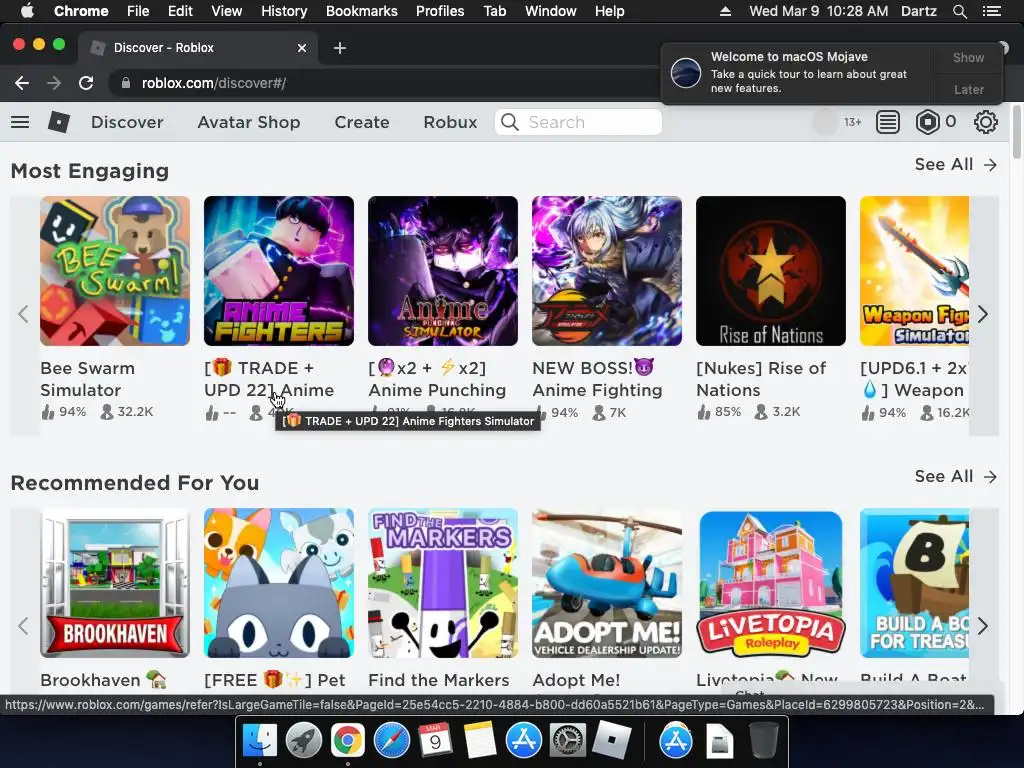Screen dimensions: 1024x768
Task: Click the search magnifier icon in Roblox
Action: (x=510, y=122)
